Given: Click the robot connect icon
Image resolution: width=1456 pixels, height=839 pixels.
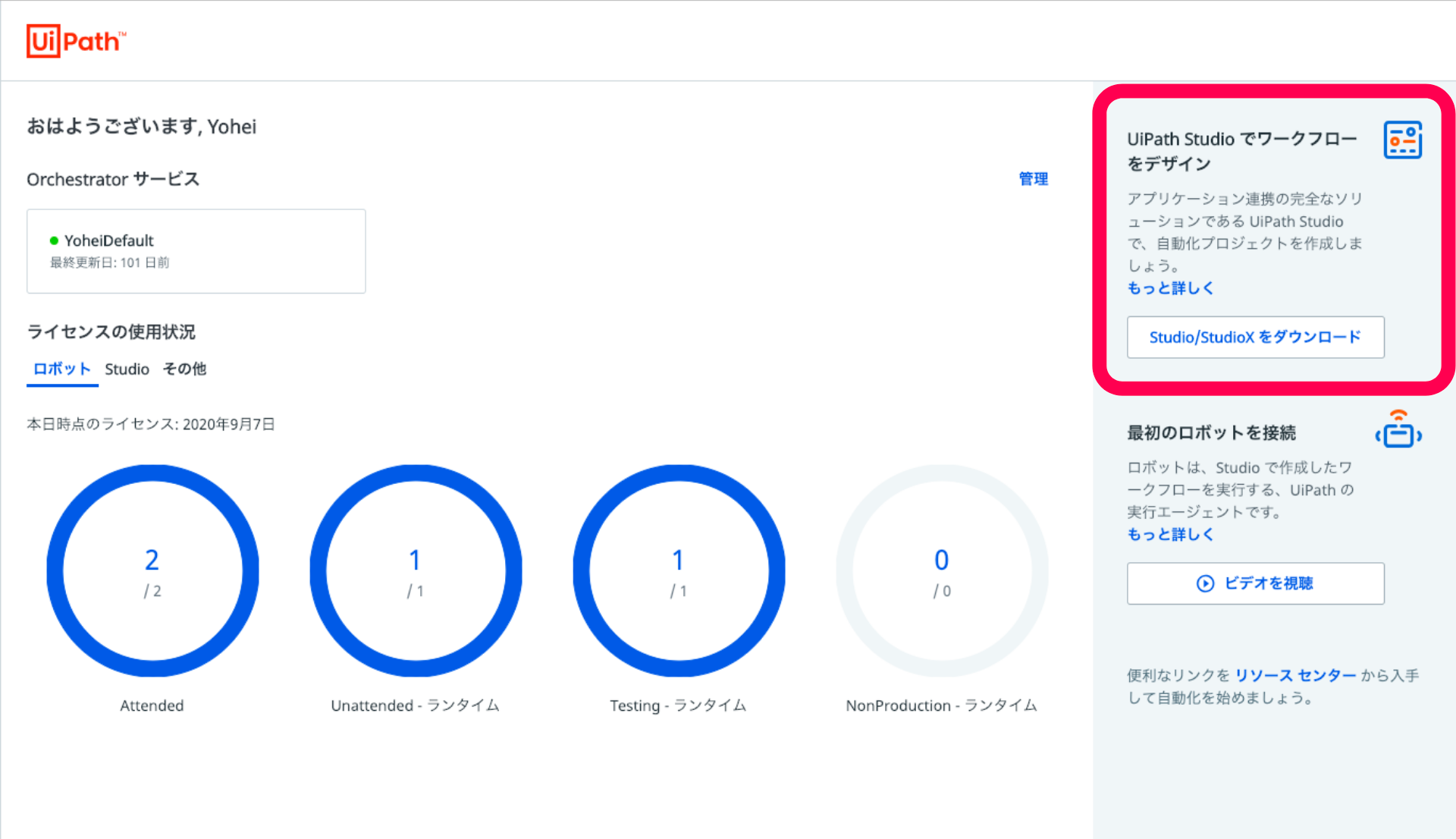Looking at the screenshot, I should click(x=1398, y=429).
